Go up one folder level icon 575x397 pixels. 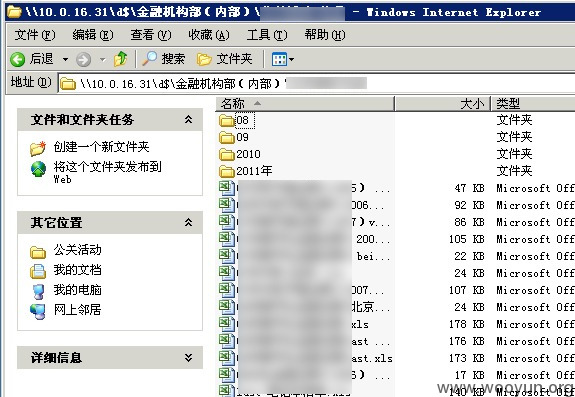[120, 59]
